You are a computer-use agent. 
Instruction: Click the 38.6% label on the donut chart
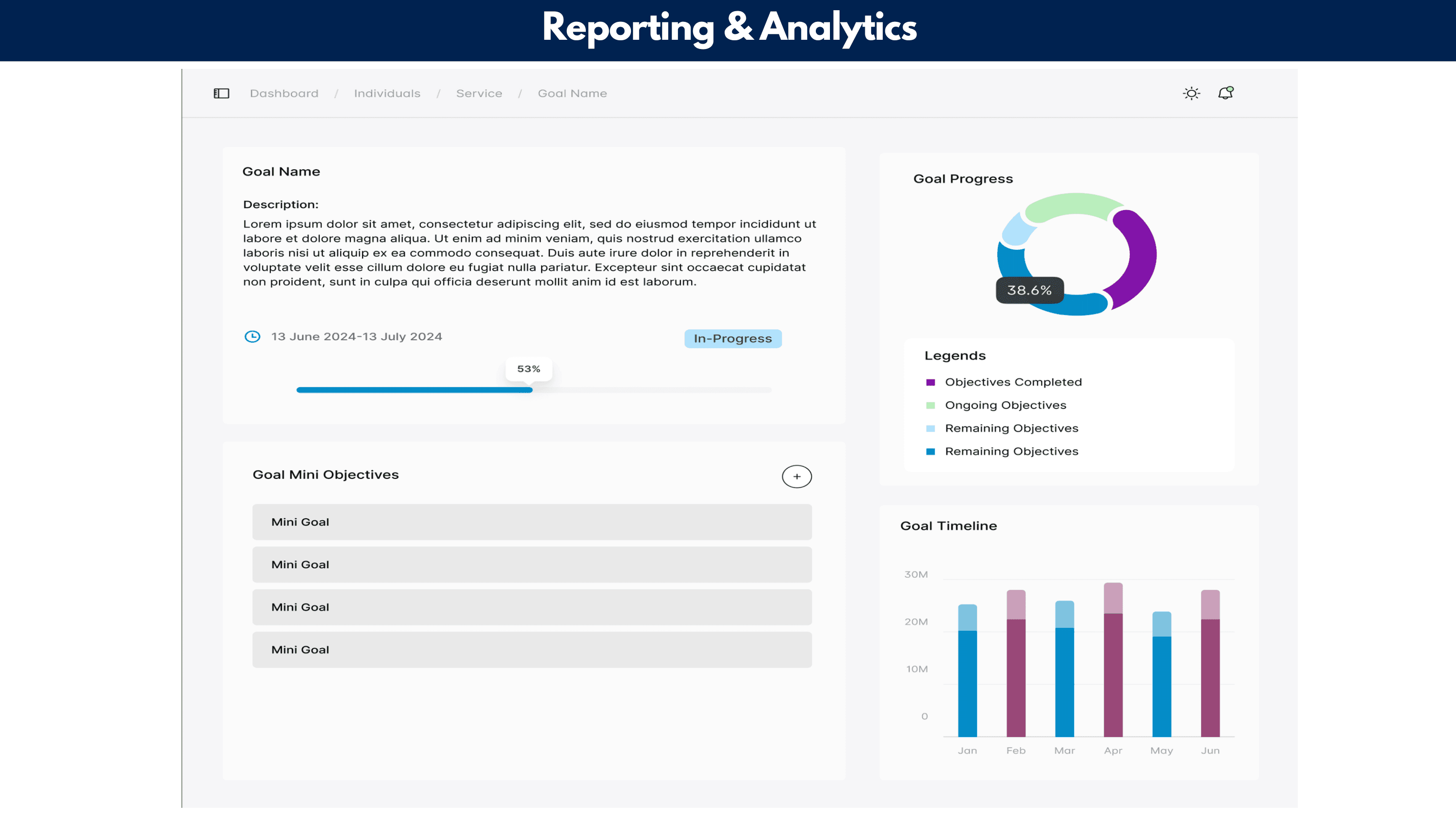click(x=1029, y=291)
